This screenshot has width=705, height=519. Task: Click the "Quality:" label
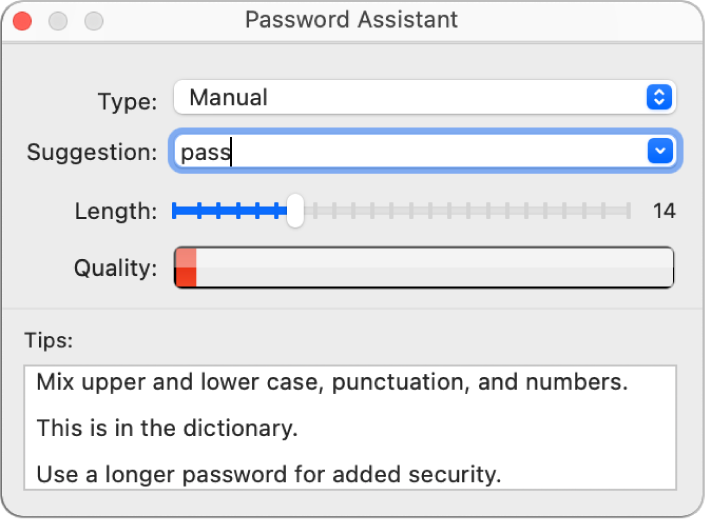coord(115,268)
